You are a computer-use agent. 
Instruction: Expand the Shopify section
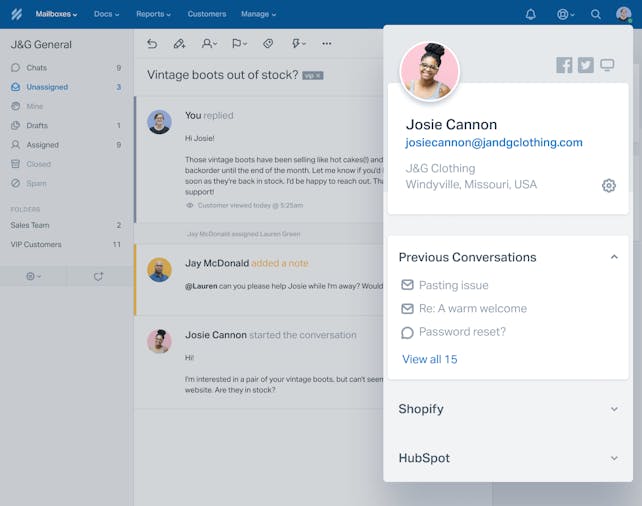(x=614, y=409)
